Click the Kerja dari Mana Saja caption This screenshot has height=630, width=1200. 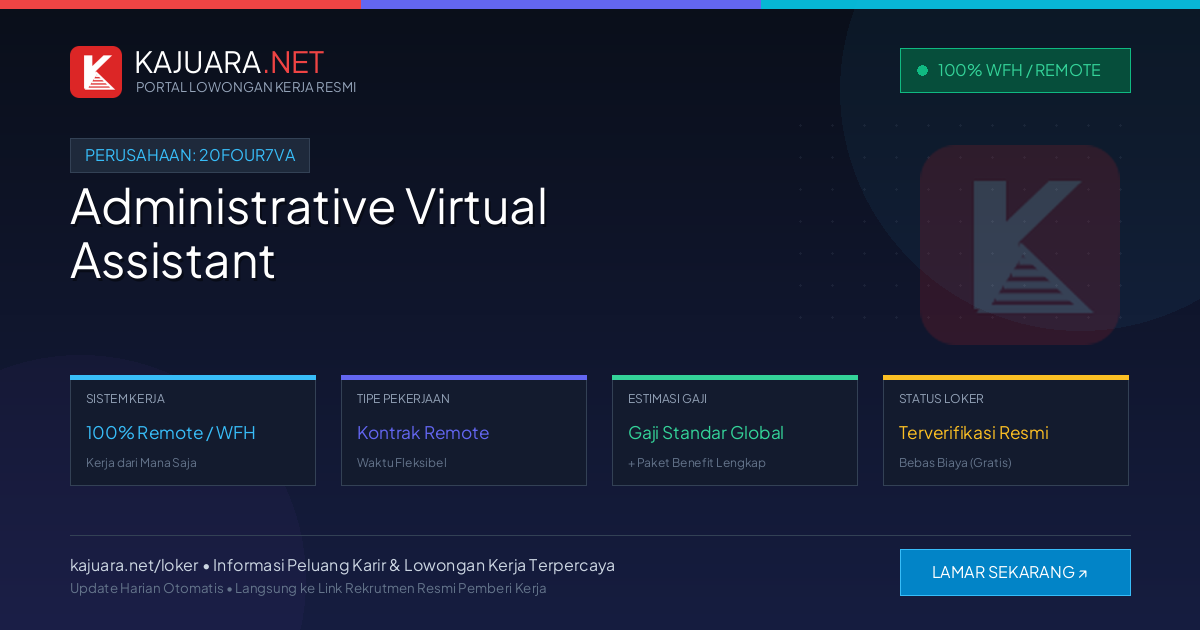pos(141,463)
